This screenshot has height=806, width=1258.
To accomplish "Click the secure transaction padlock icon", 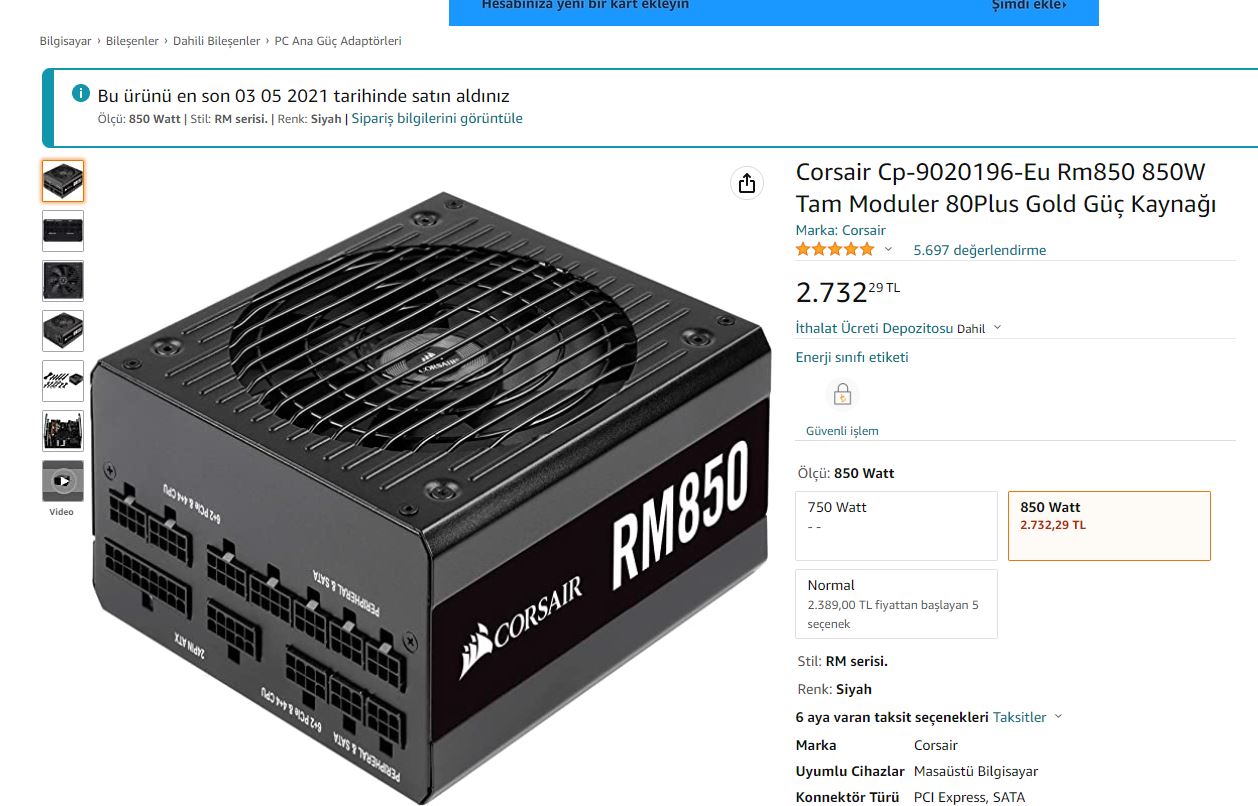I will [x=842, y=395].
